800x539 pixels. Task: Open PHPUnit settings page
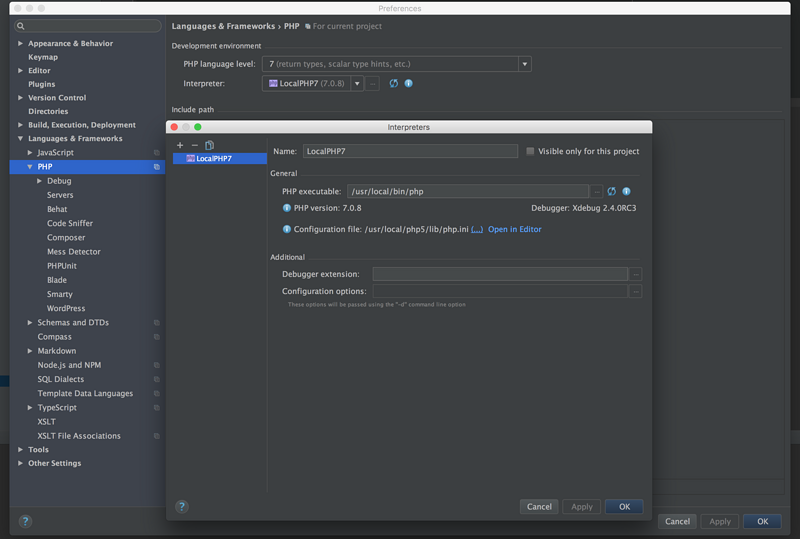point(62,266)
